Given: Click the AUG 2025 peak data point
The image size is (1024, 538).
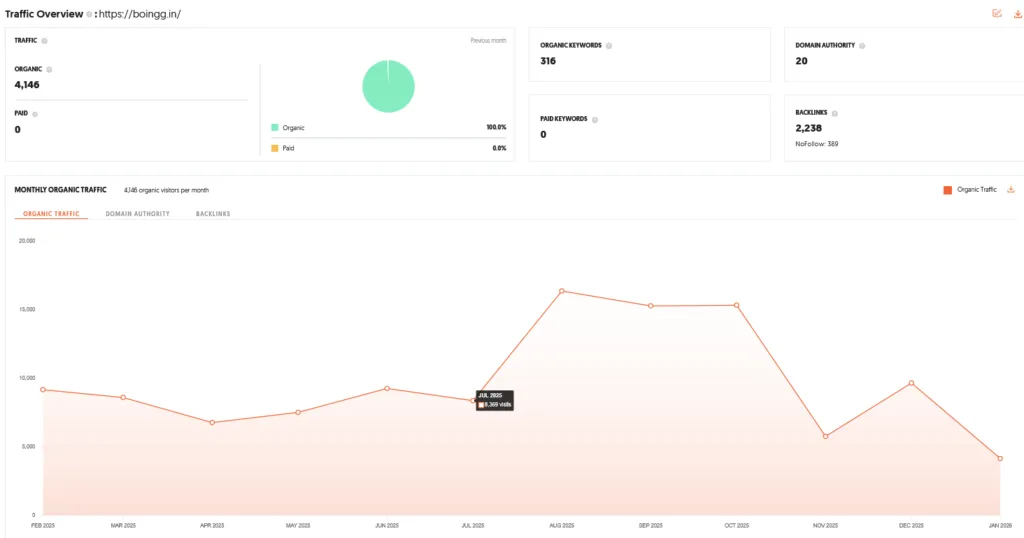Looking at the screenshot, I should (x=562, y=291).
